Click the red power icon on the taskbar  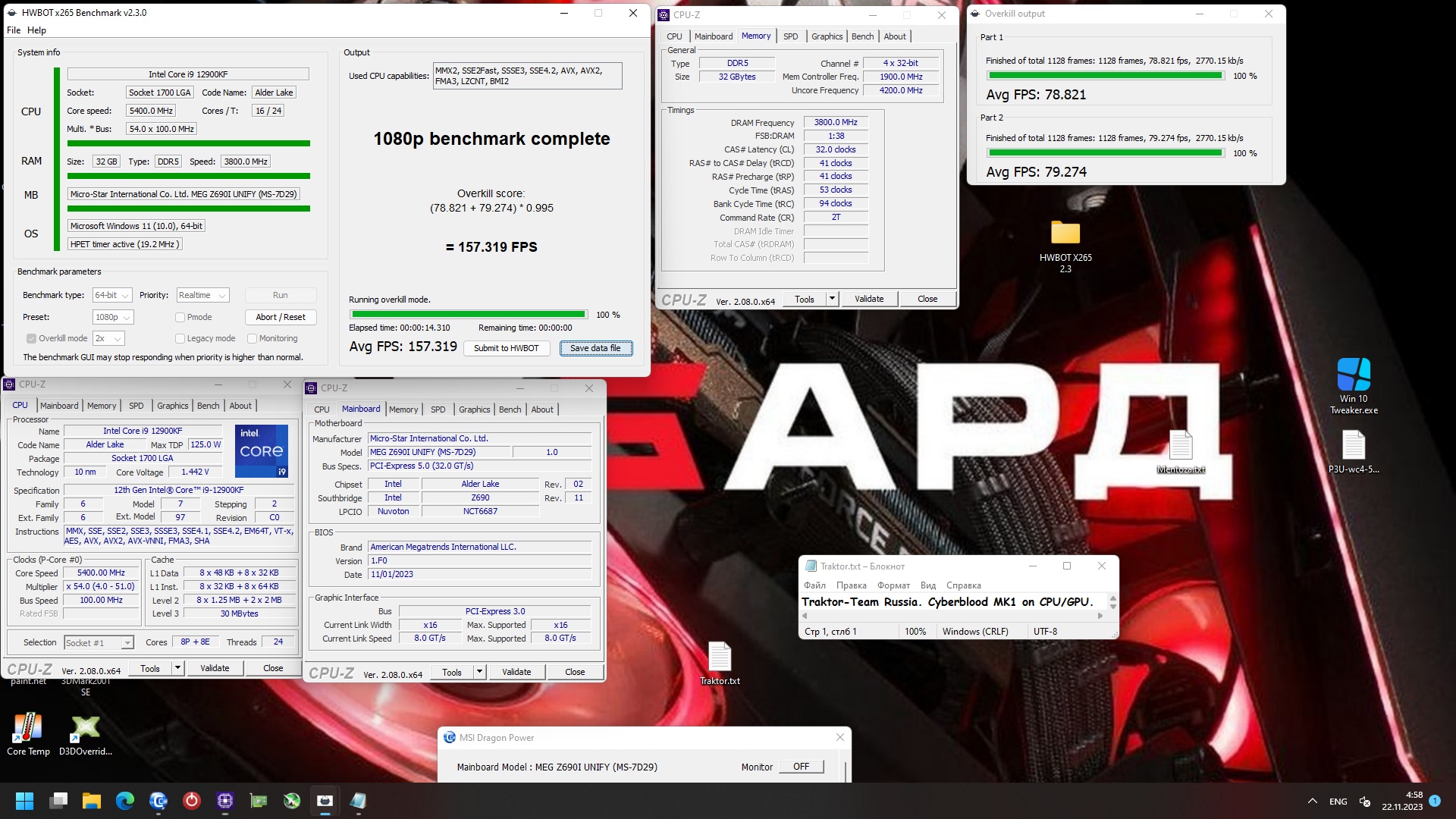click(x=192, y=801)
